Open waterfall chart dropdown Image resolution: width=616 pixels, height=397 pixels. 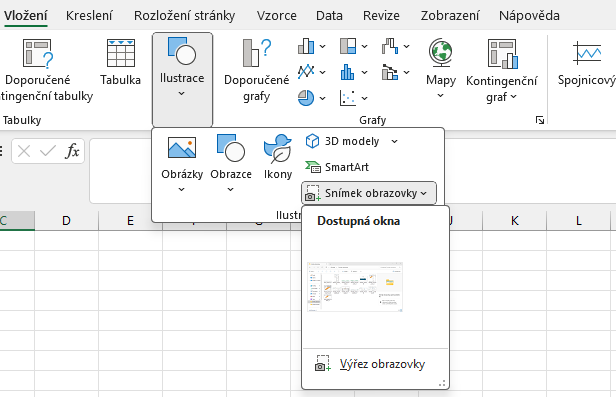[395, 46]
